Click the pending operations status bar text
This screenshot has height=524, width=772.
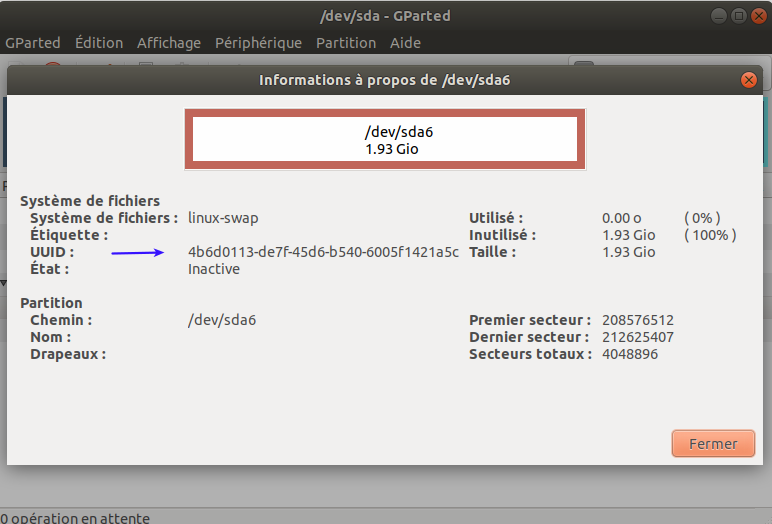(76, 517)
